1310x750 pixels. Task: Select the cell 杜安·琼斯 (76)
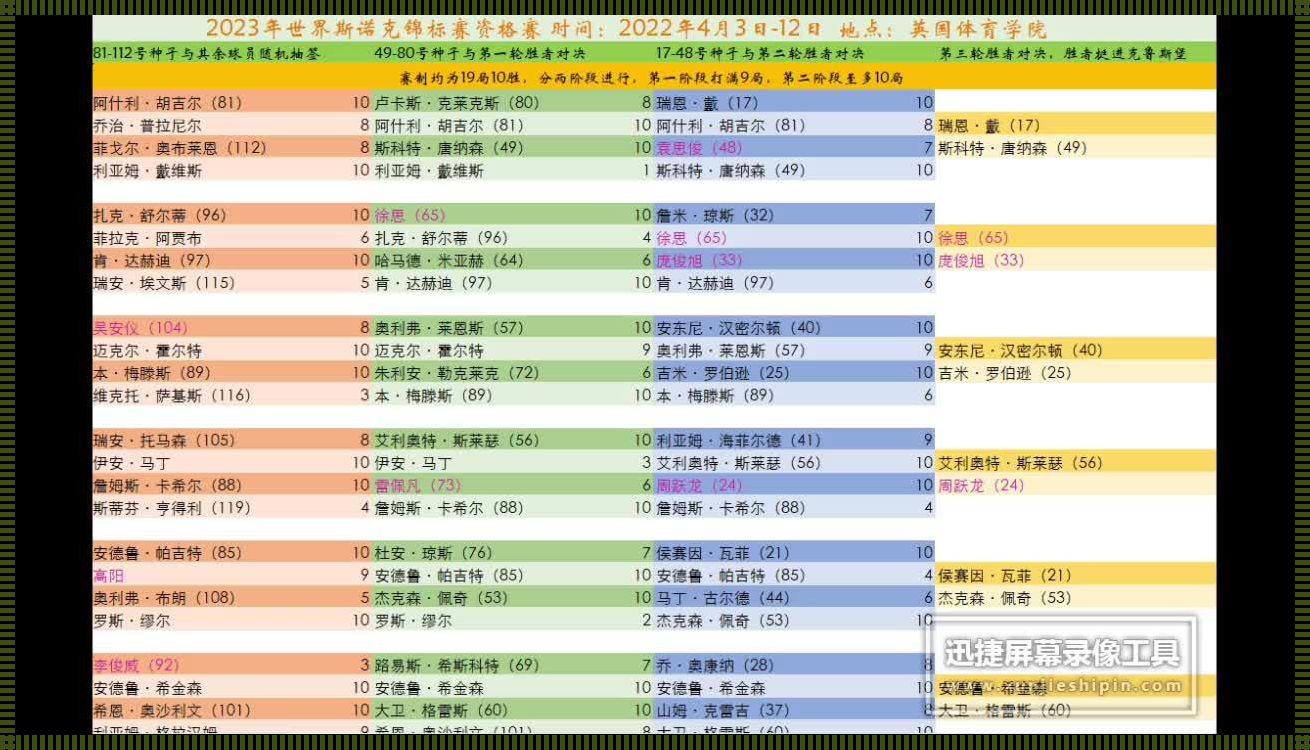tap(433, 553)
